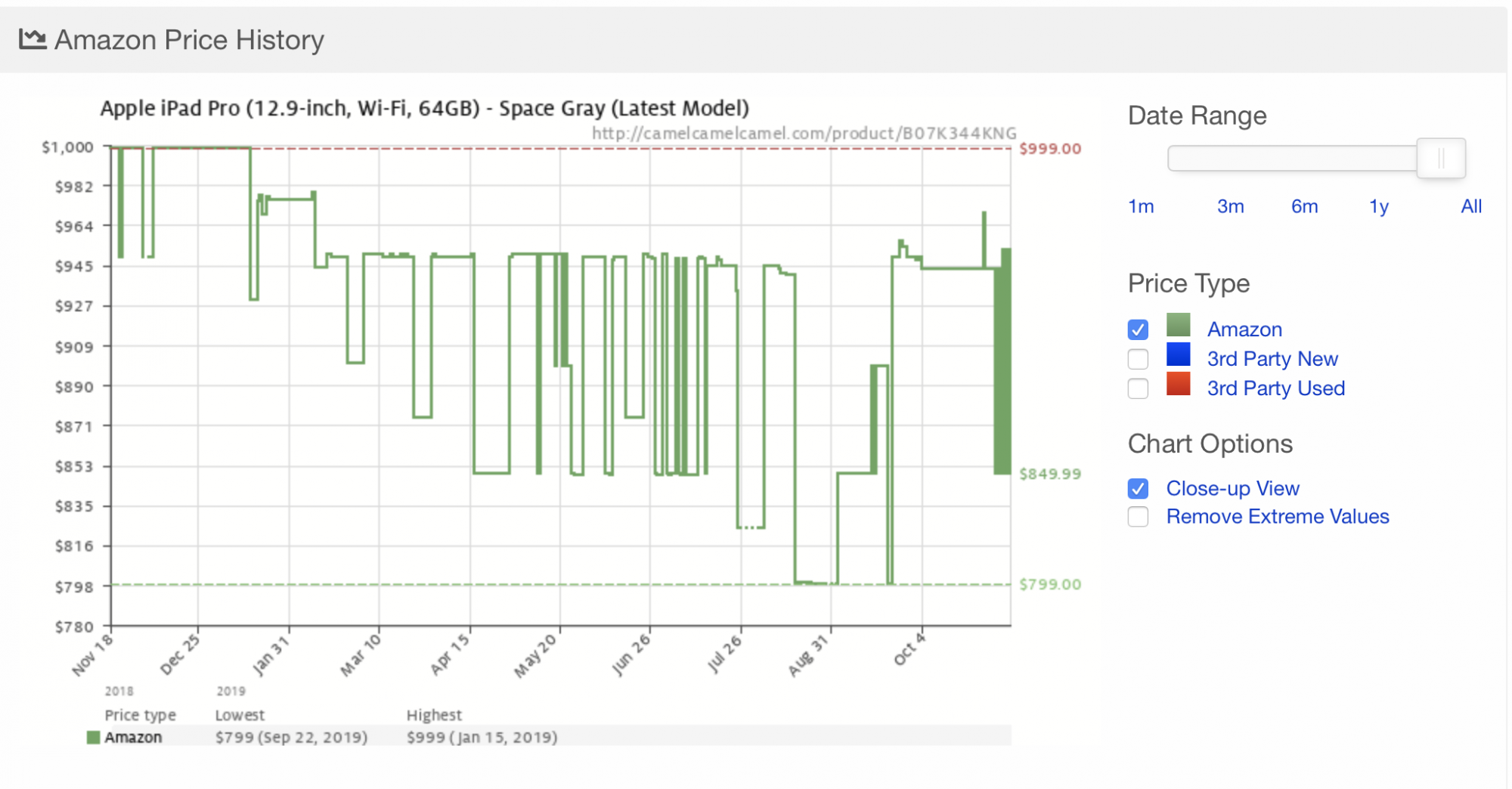Choose the 1y date range
The height and width of the screenshot is (789, 1512).
1379,206
